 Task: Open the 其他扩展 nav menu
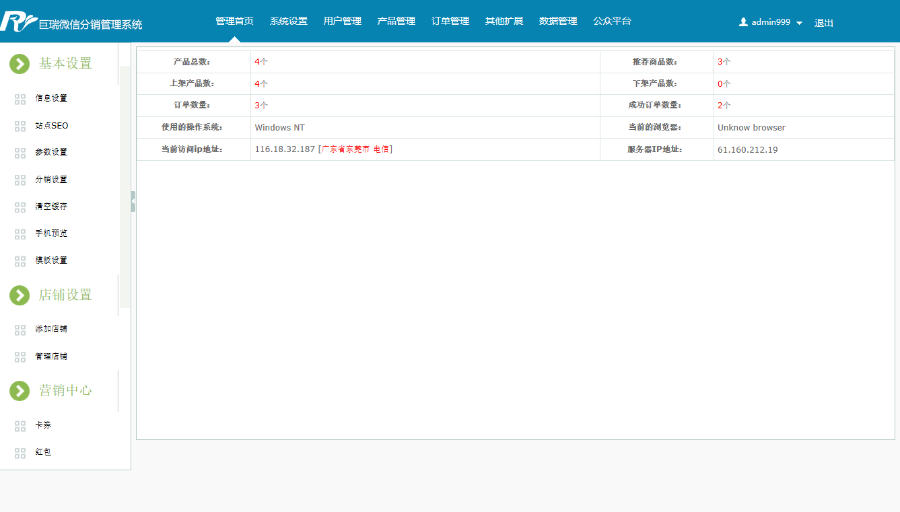point(504,21)
